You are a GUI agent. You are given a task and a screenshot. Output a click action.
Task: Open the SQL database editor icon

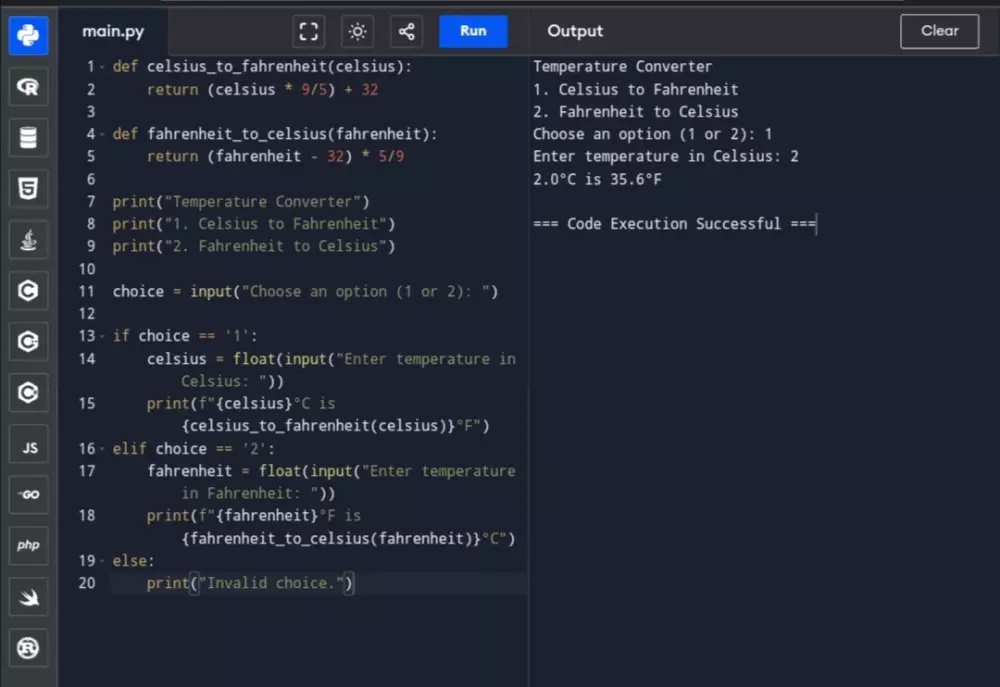coord(28,137)
